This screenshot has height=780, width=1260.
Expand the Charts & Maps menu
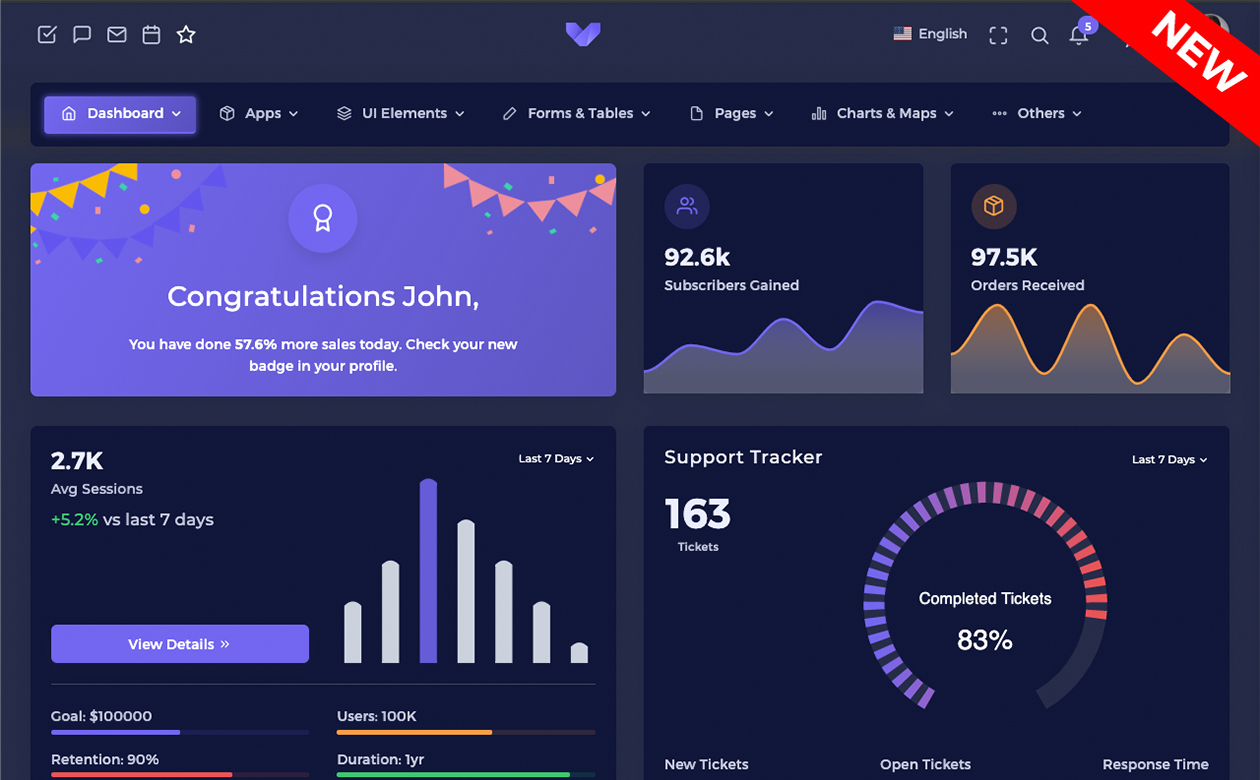(x=882, y=114)
